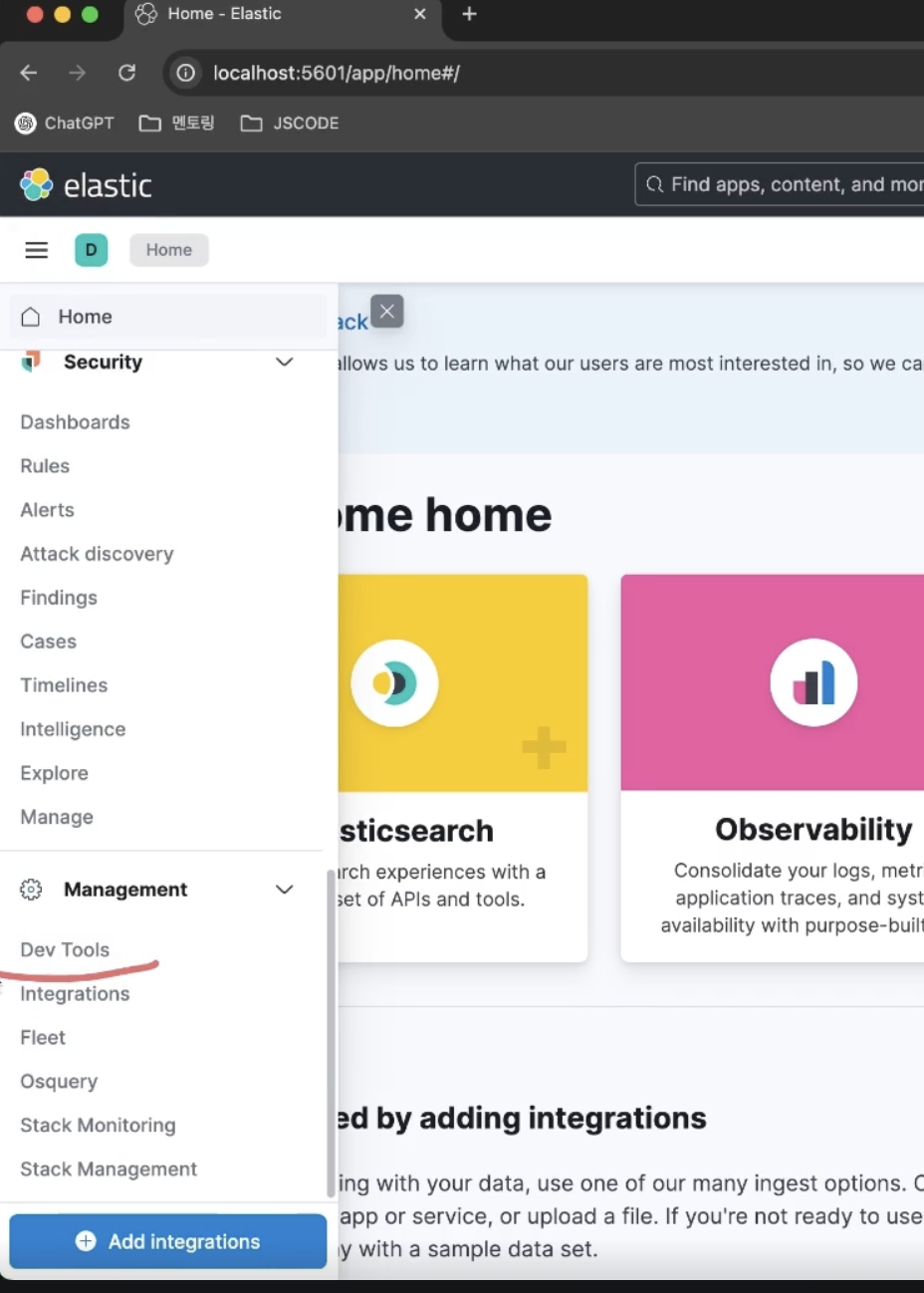Open Stack Management
Viewport: 924px width, 1293px height.
pos(109,1169)
